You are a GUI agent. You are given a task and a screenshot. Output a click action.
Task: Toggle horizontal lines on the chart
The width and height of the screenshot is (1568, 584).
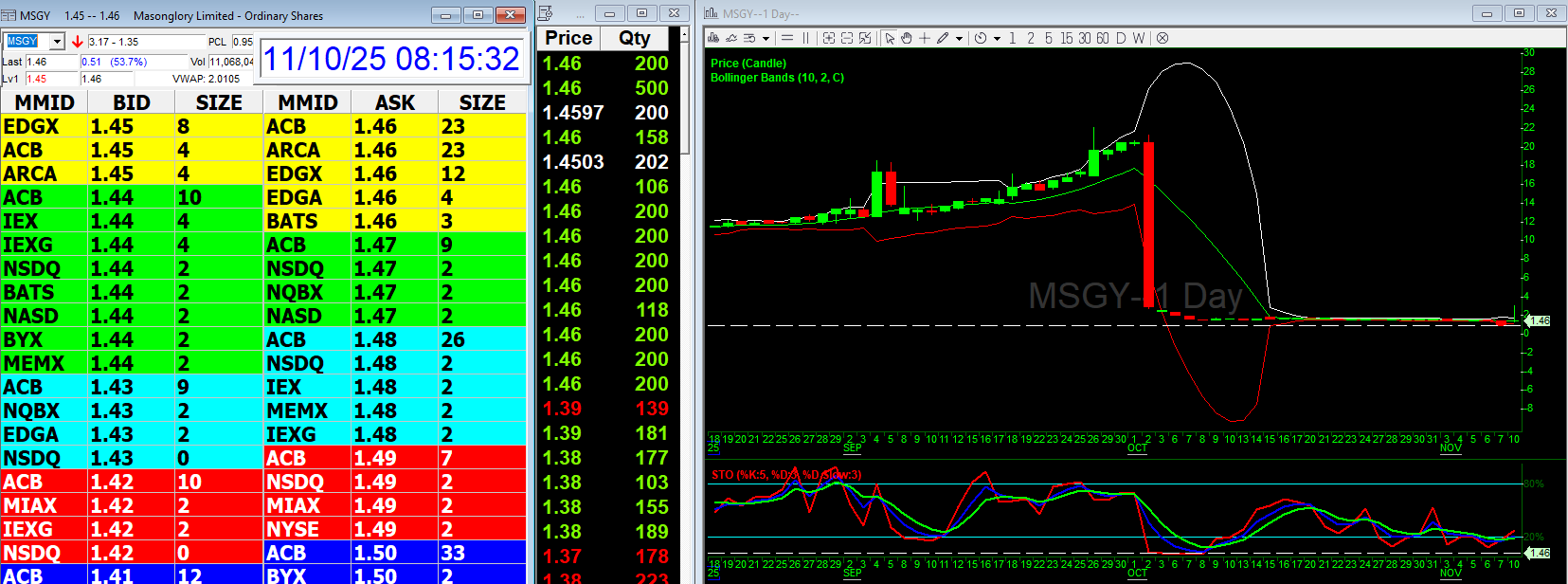pyautogui.click(x=787, y=38)
